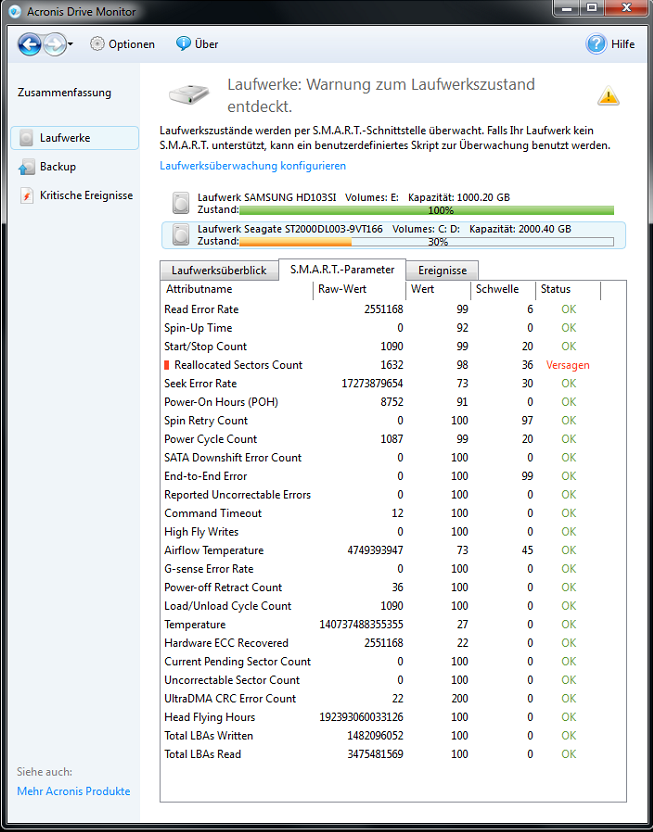Select the Start/Stop Count attribute

coord(205,346)
